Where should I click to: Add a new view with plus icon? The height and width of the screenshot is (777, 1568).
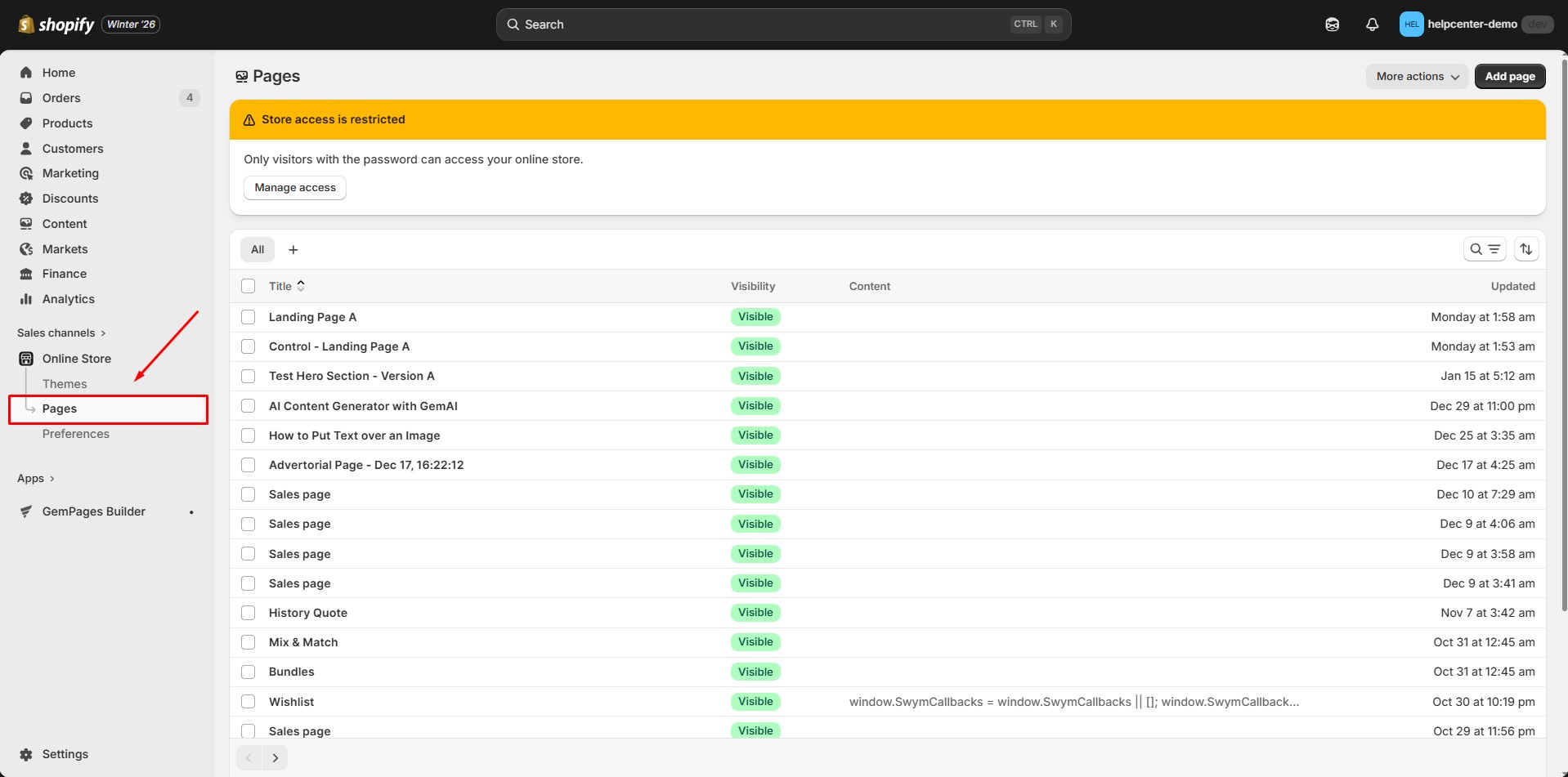click(293, 250)
